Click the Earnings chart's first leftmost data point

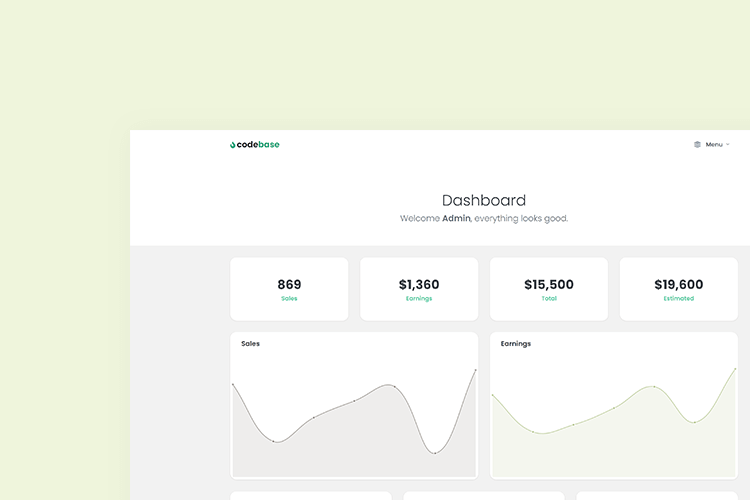pyautogui.click(x=492, y=395)
